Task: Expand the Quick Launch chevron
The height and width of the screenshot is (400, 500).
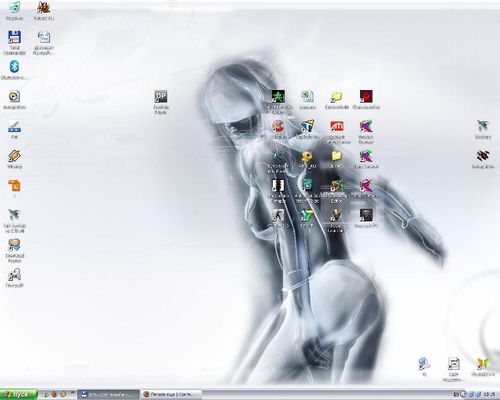Action: tap(72, 393)
